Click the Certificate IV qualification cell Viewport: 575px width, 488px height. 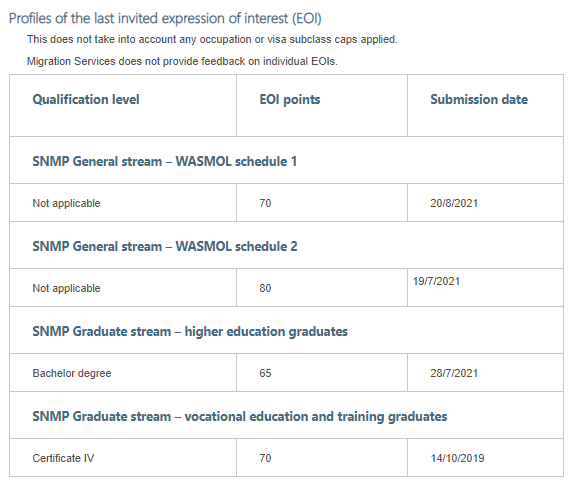123,458
